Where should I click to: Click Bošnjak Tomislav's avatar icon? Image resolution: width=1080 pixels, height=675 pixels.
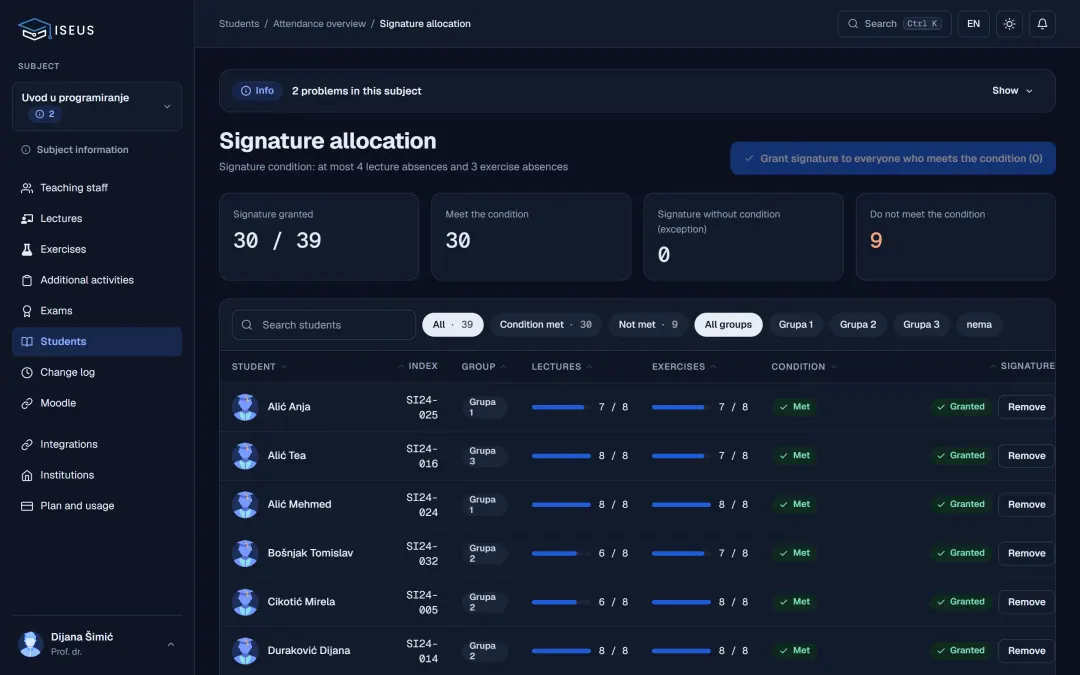[x=245, y=553]
